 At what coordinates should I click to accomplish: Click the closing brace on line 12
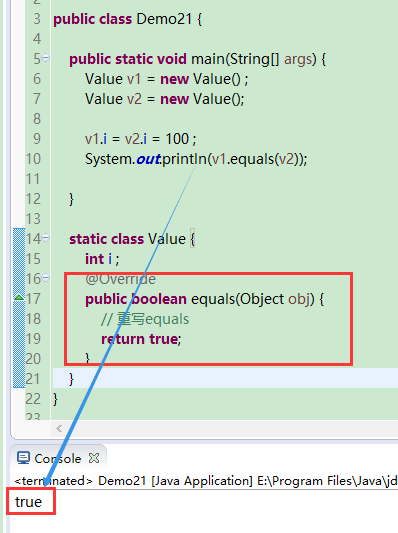pyautogui.click(x=71, y=199)
